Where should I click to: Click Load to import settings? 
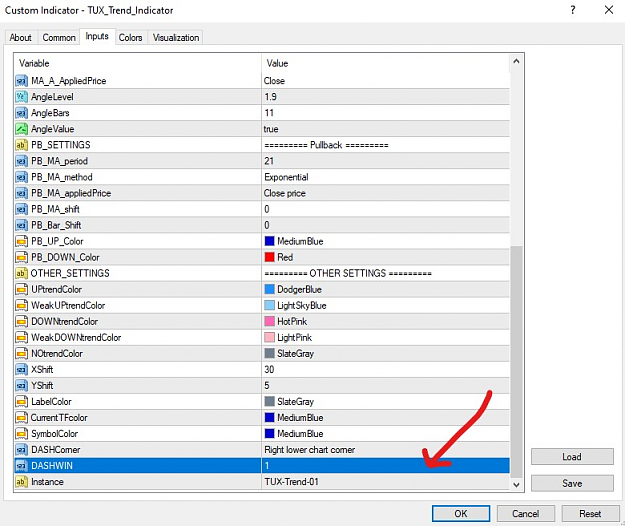[572, 457]
